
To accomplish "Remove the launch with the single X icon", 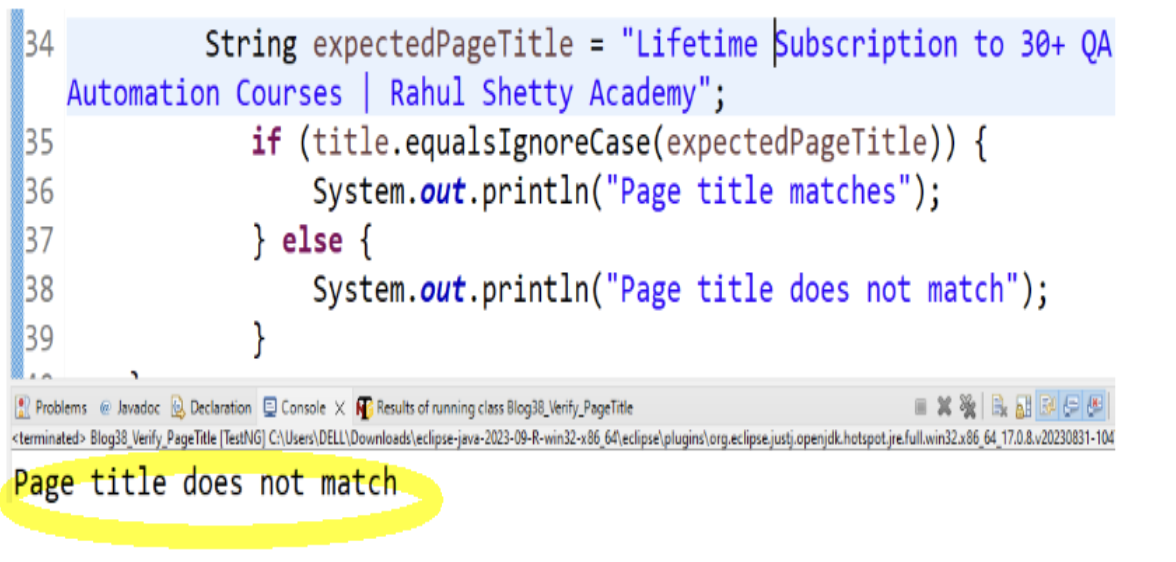I will [943, 407].
